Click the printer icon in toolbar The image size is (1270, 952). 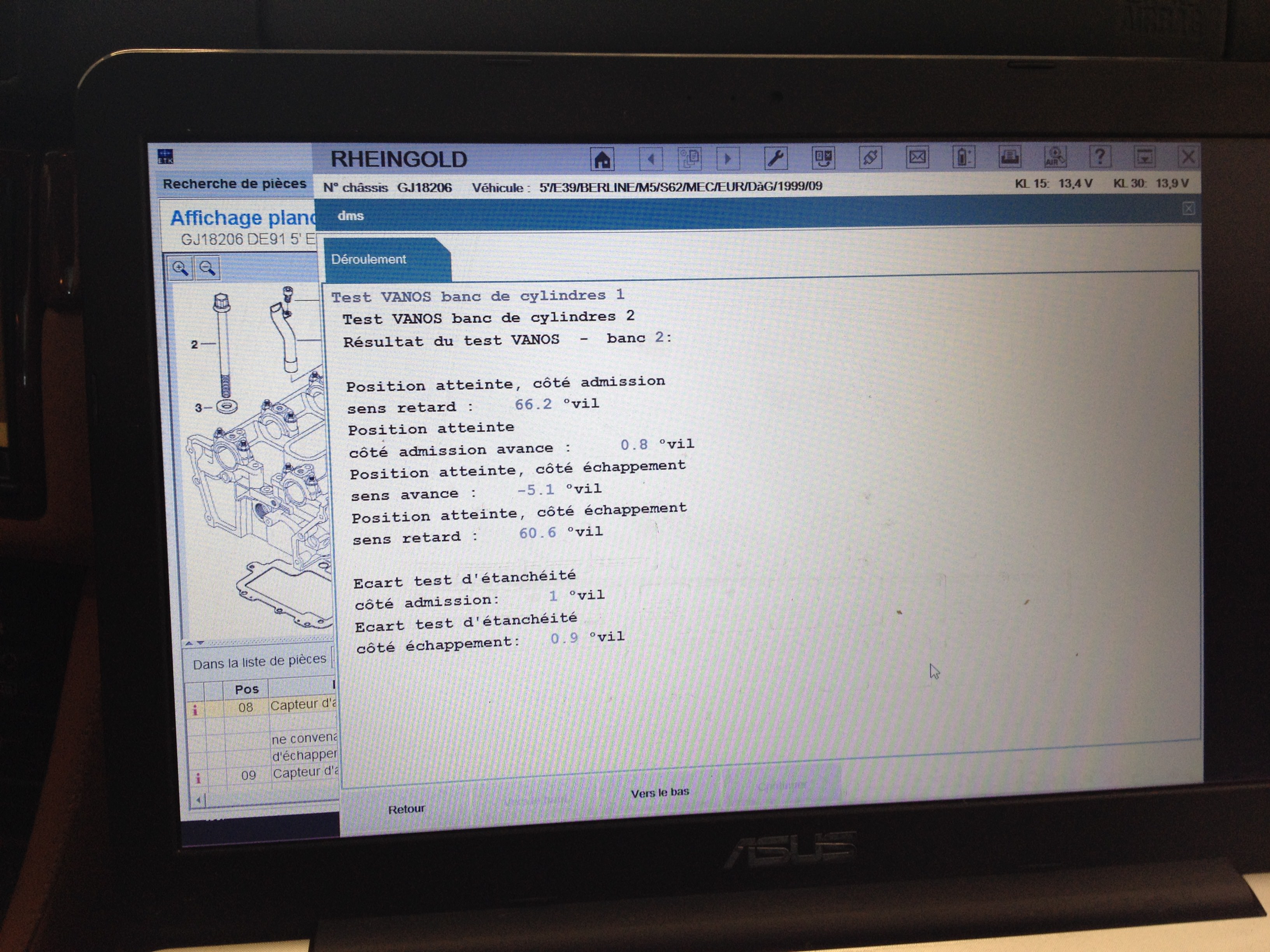[x=1009, y=156]
